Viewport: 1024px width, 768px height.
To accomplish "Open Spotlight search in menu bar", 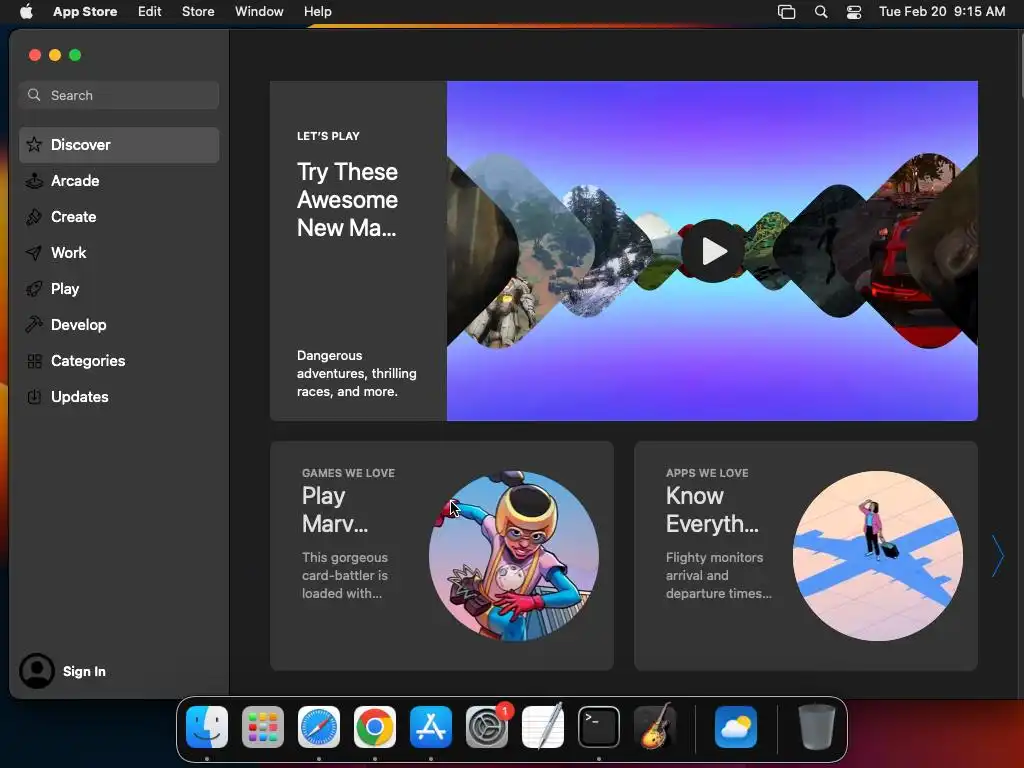I will (821, 11).
